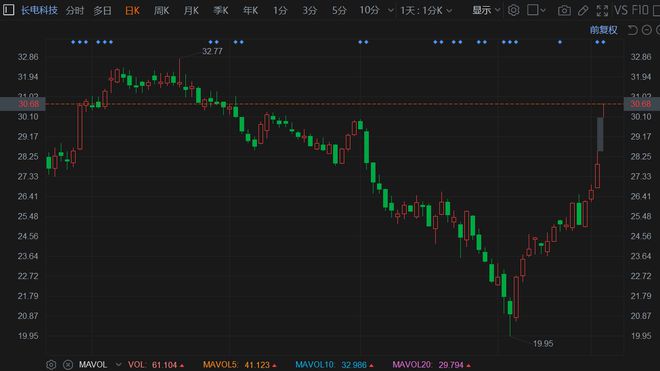Switch to the 分时 intraday tab
660x371 pixels.
point(75,11)
